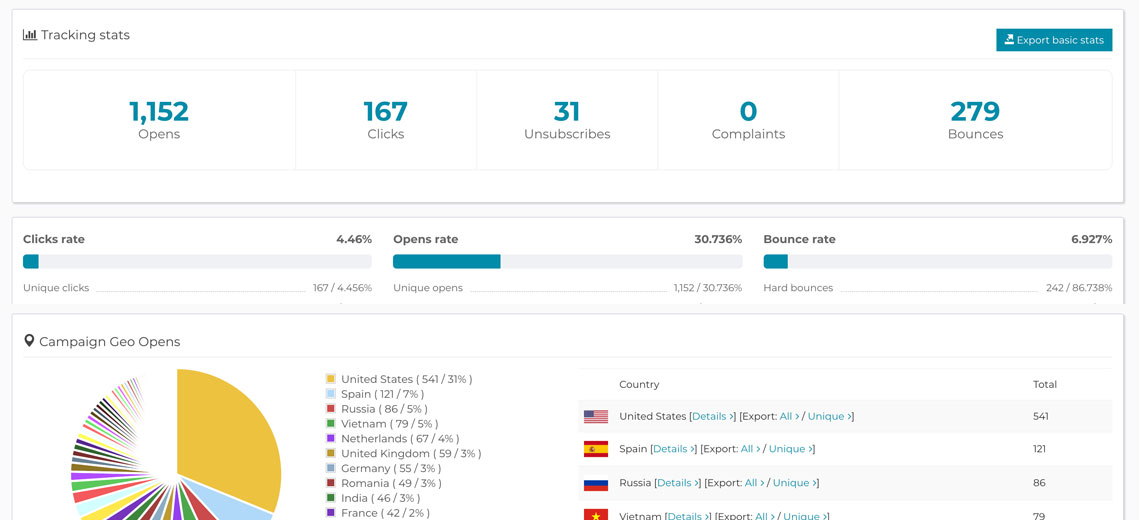Click the Hard bounces 242 / 86.738% value
The height and width of the screenshot is (520, 1139).
tap(1079, 288)
